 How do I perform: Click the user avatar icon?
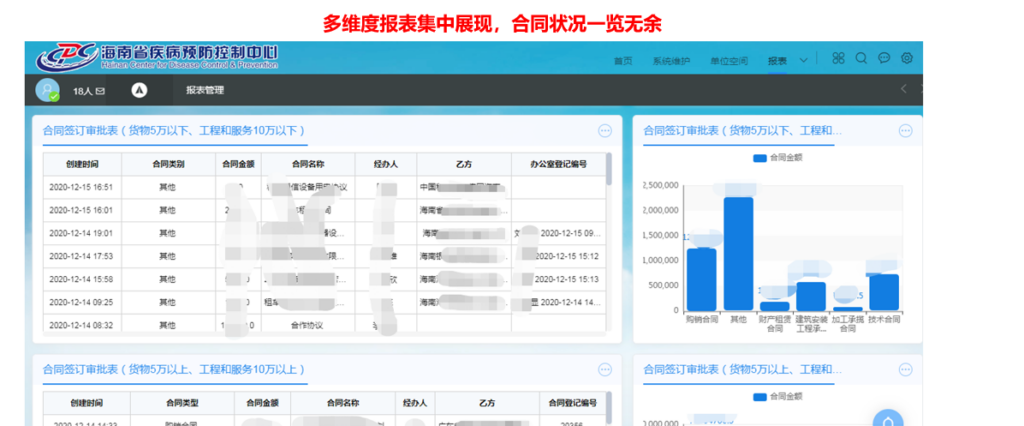[47, 90]
